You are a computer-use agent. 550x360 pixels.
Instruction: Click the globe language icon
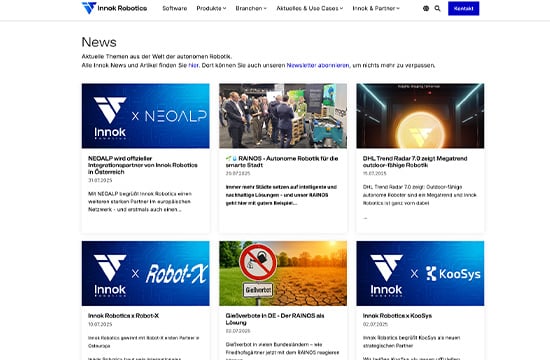[426, 8]
